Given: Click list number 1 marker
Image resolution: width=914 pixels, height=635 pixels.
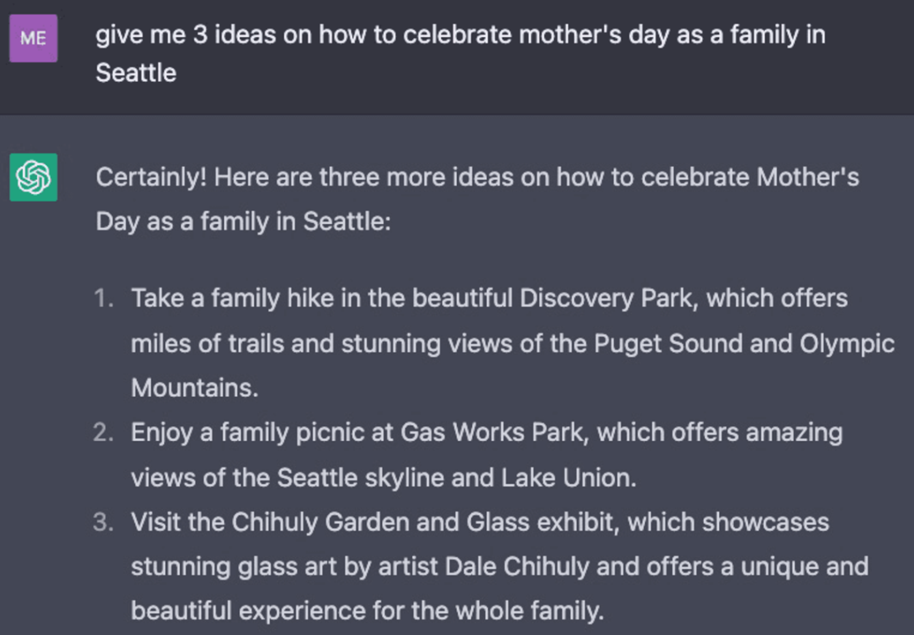Looking at the screenshot, I should [104, 299].
